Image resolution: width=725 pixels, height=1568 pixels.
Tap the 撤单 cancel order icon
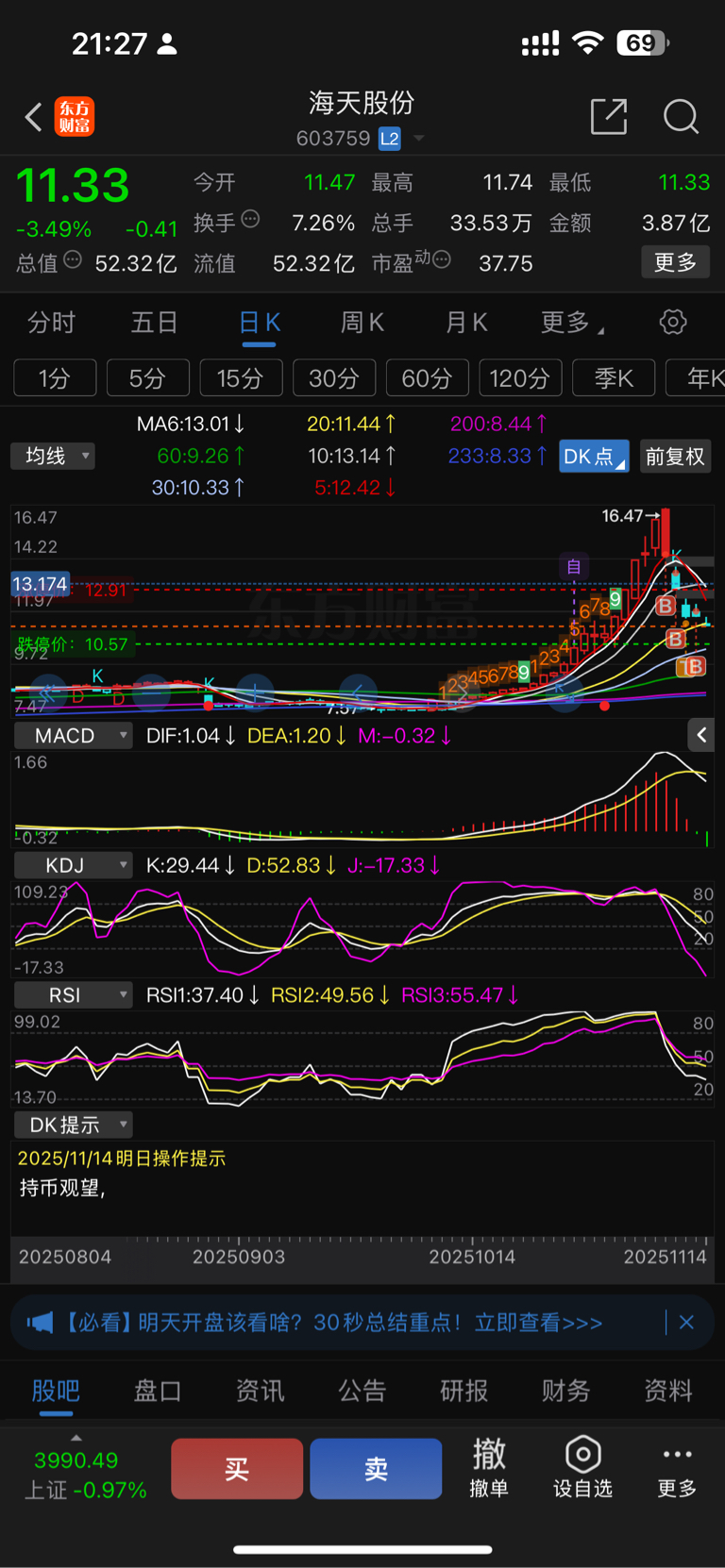[489, 1467]
